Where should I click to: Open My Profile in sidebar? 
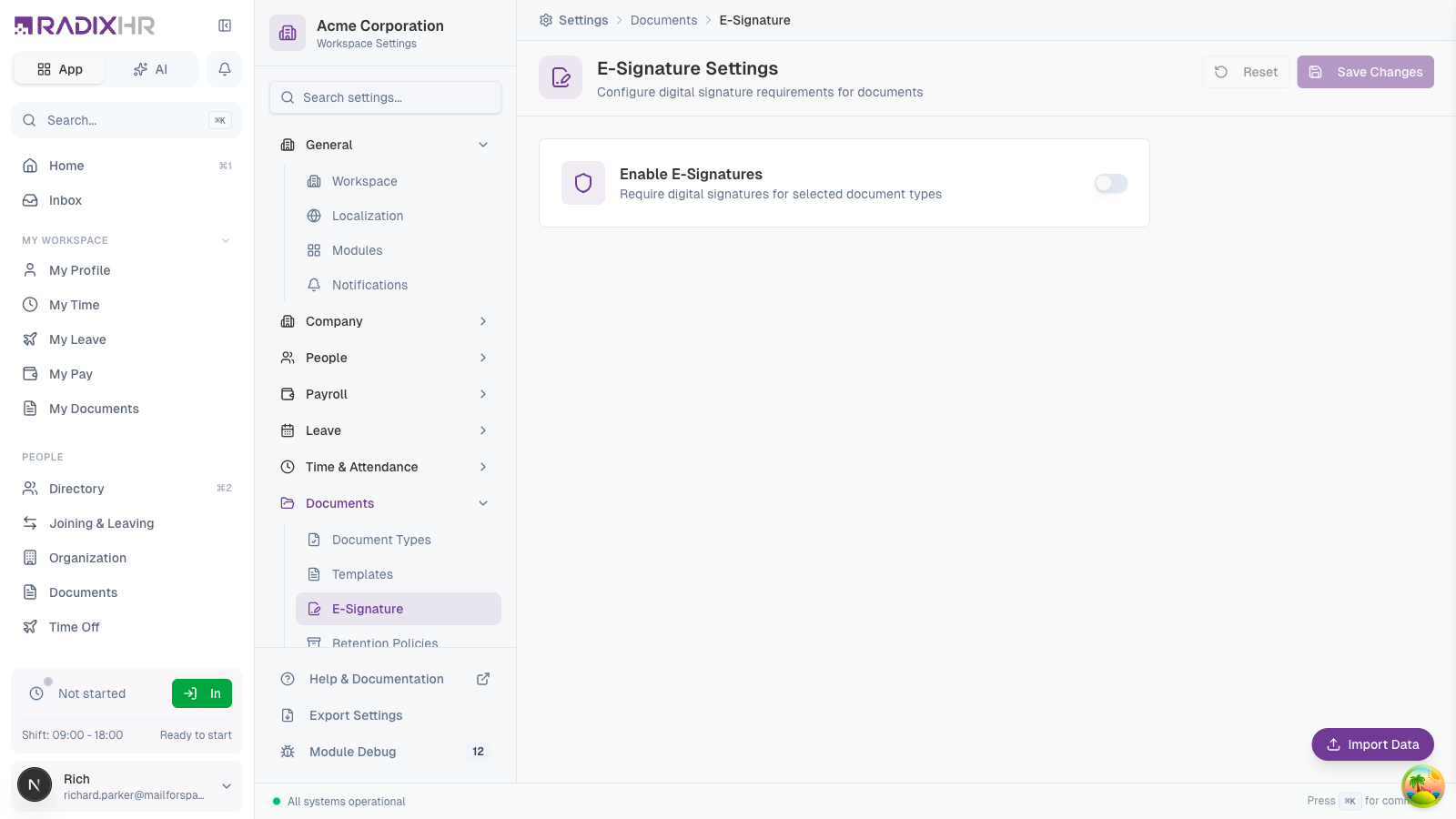pyautogui.click(x=126, y=270)
